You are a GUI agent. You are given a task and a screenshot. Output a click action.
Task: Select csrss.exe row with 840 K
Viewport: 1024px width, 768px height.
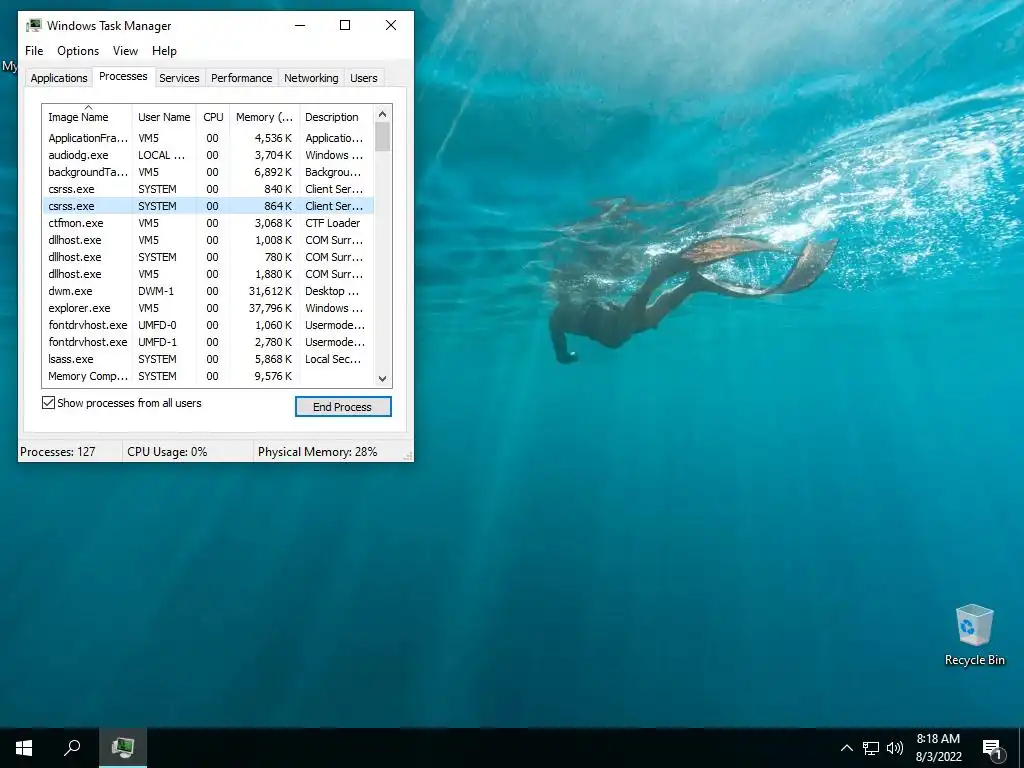208,189
